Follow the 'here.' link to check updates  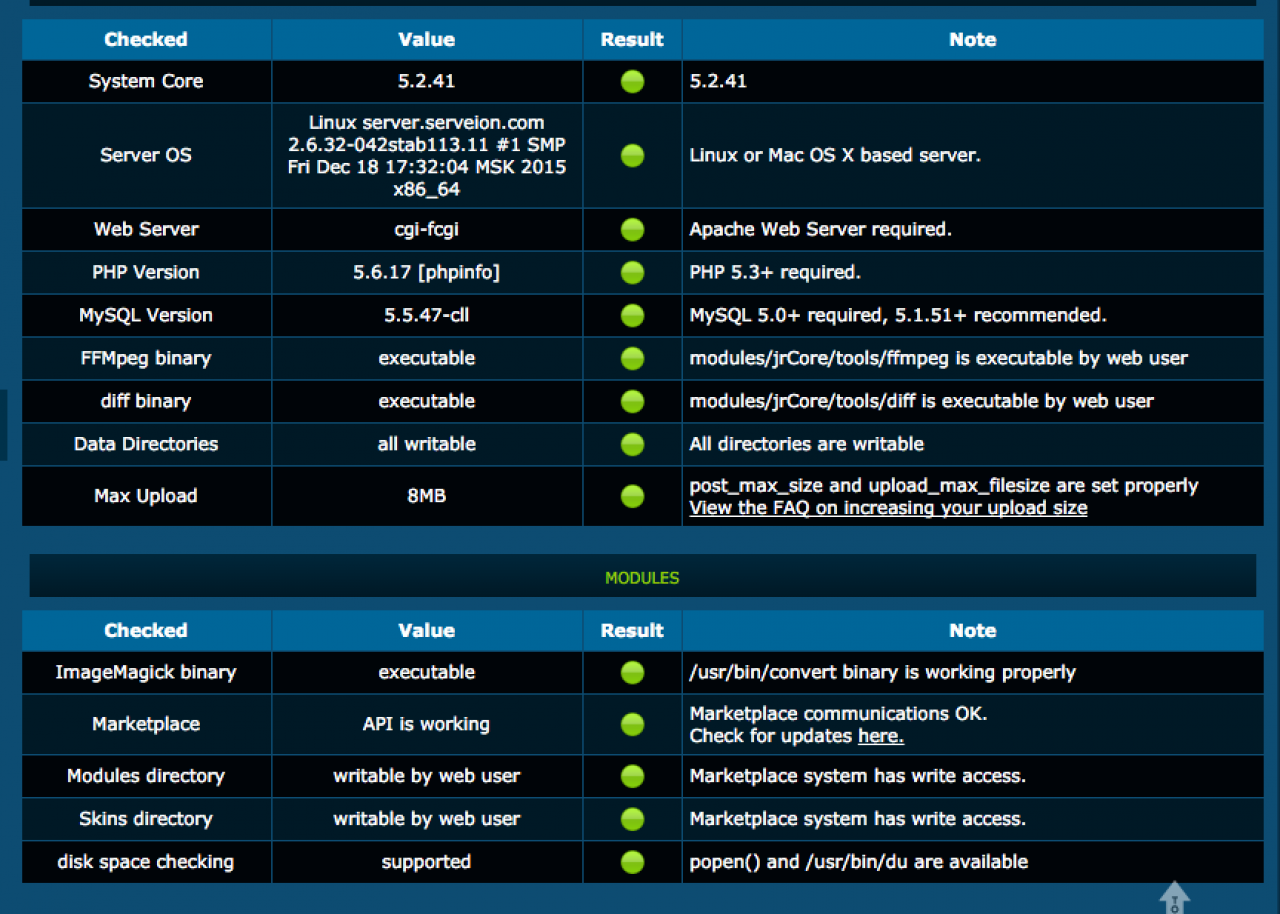point(880,736)
